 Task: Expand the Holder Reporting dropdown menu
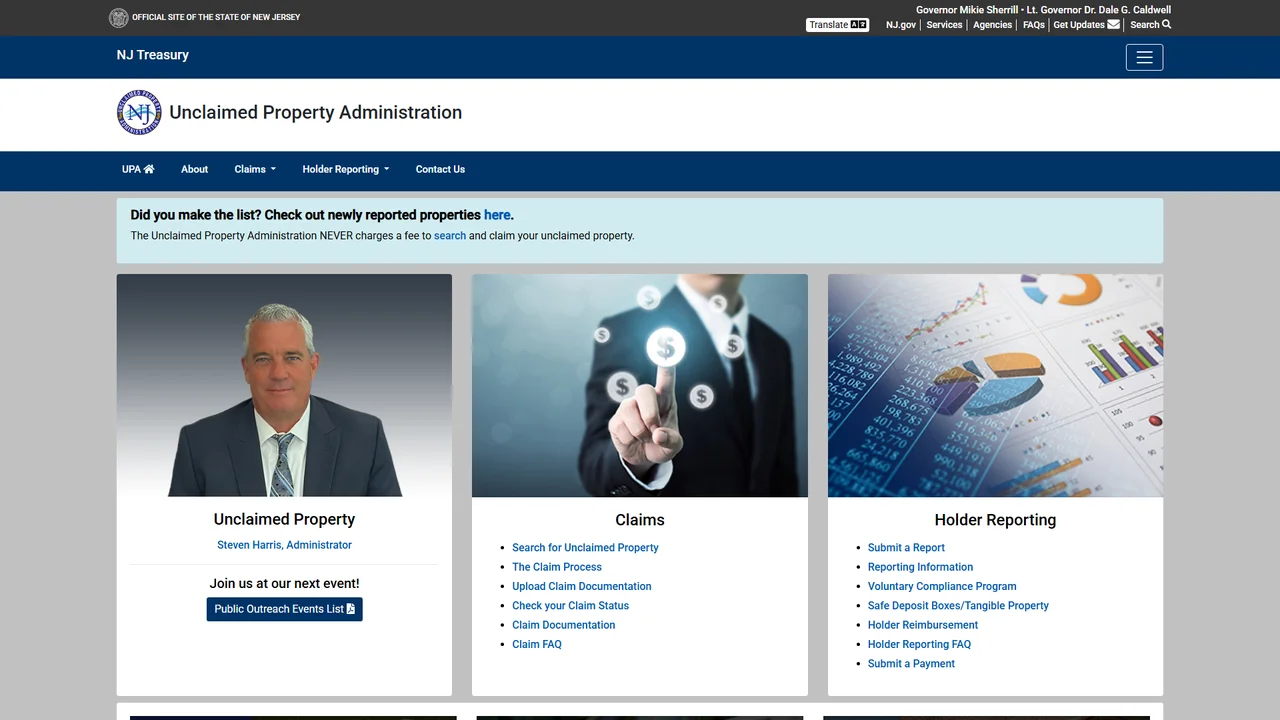(x=346, y=169)
